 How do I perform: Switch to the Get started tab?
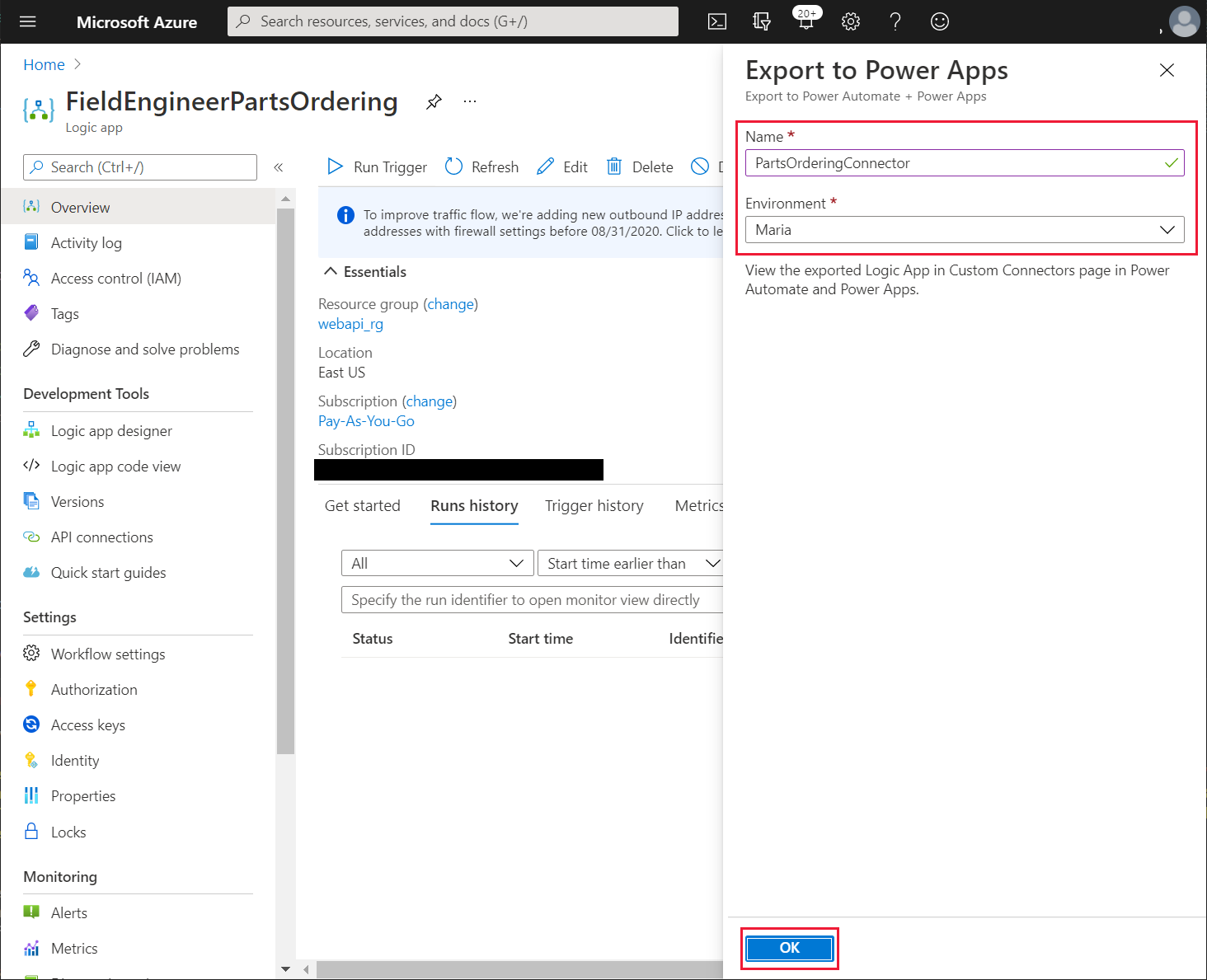pos(362,505)
